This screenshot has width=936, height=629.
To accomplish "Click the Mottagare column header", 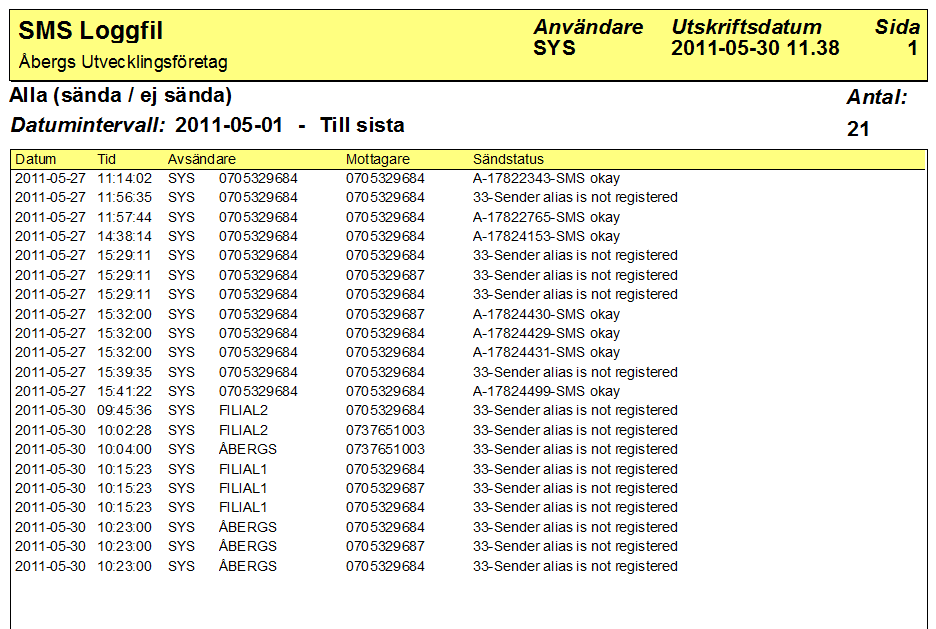I will [378, 159].
